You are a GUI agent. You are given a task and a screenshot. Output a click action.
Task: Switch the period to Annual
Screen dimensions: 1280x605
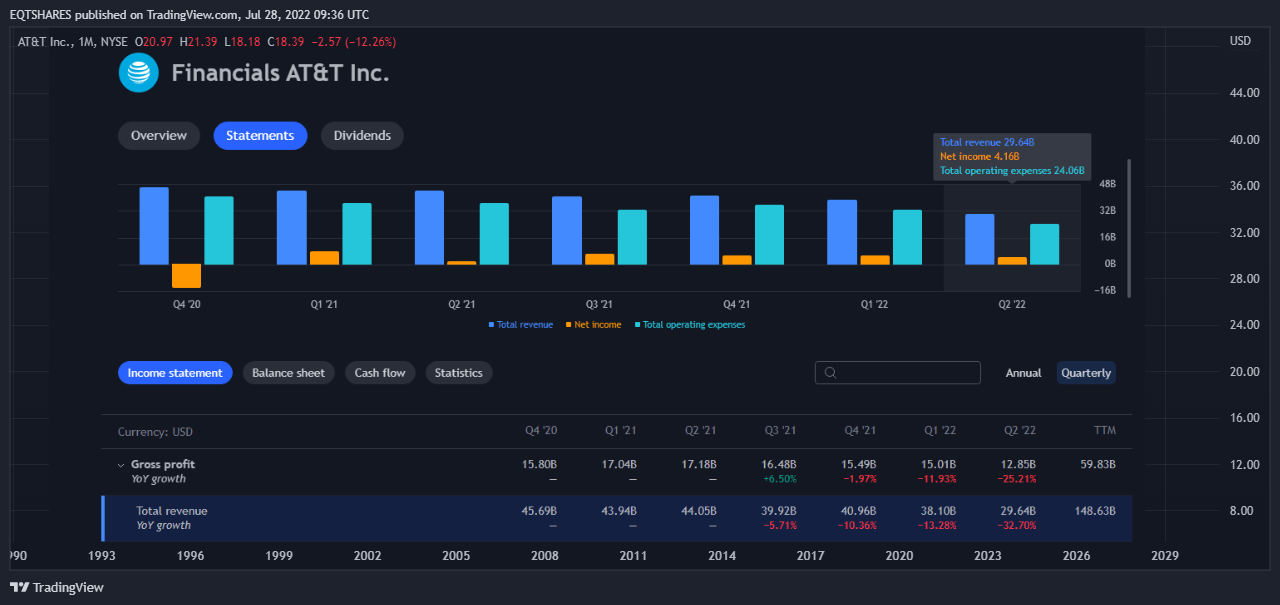[1023, 373]
